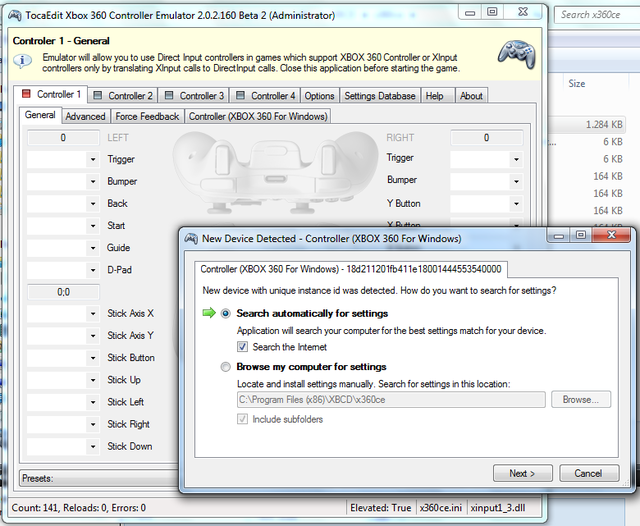
Task: Select the Controller (XBOX 360 For Windows) sub-tab
Action: (x=258, y=116)
